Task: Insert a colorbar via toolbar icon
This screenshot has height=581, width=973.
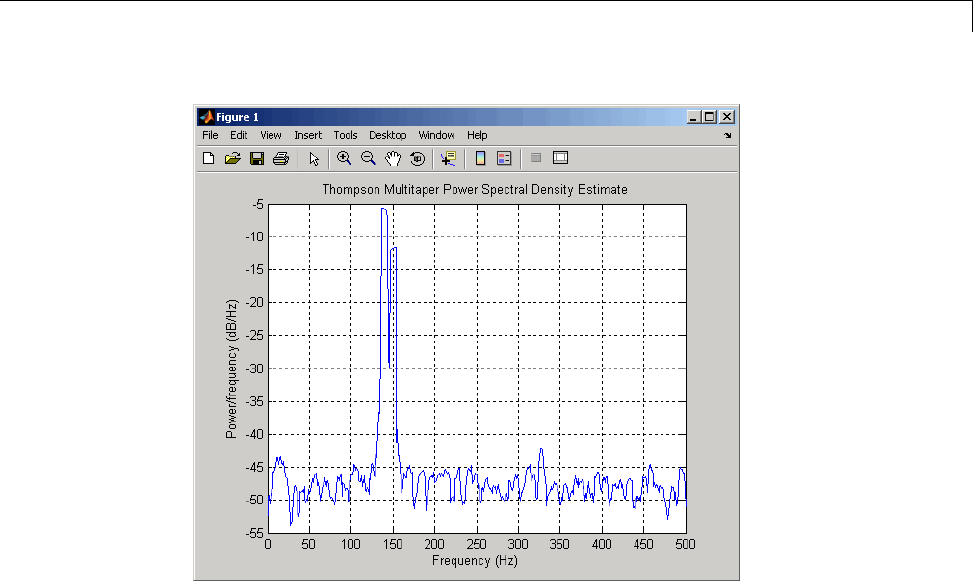Action: click(x=480, y=158)
